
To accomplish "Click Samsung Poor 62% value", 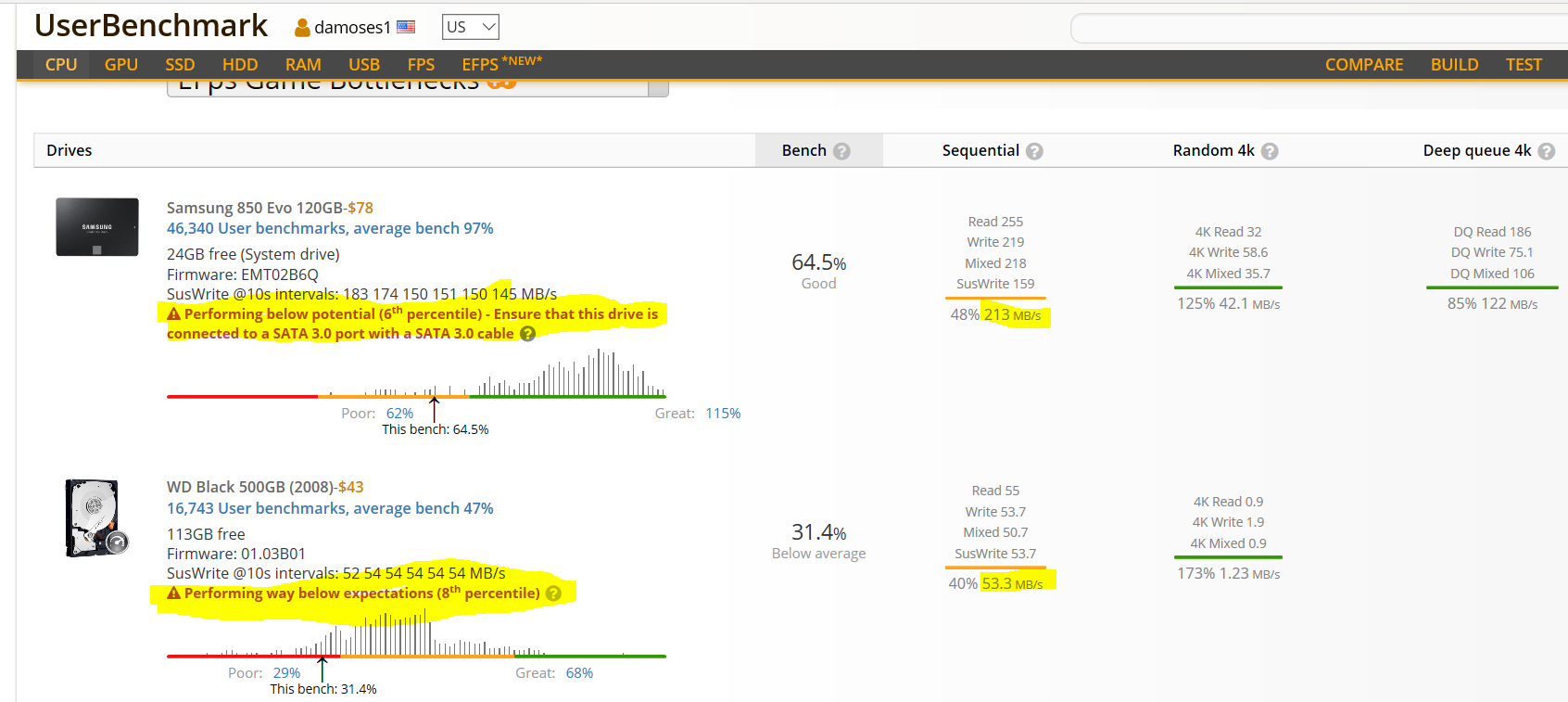I will tap(399, 414).
